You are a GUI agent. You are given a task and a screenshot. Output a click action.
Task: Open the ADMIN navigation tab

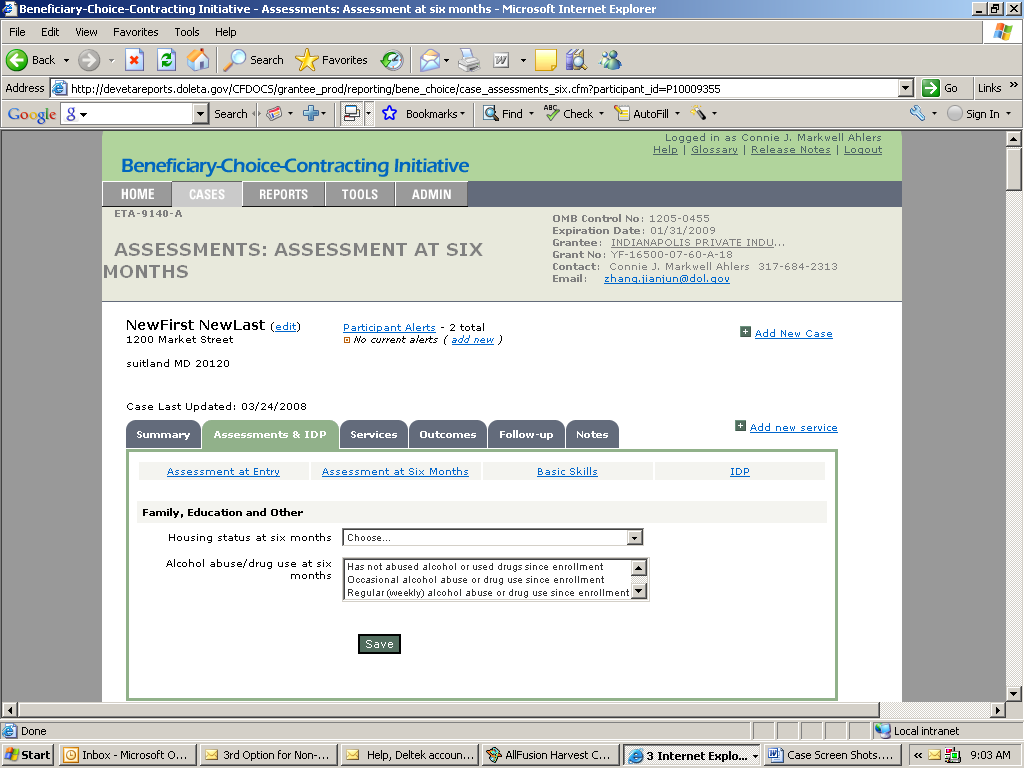pos(432,194)
